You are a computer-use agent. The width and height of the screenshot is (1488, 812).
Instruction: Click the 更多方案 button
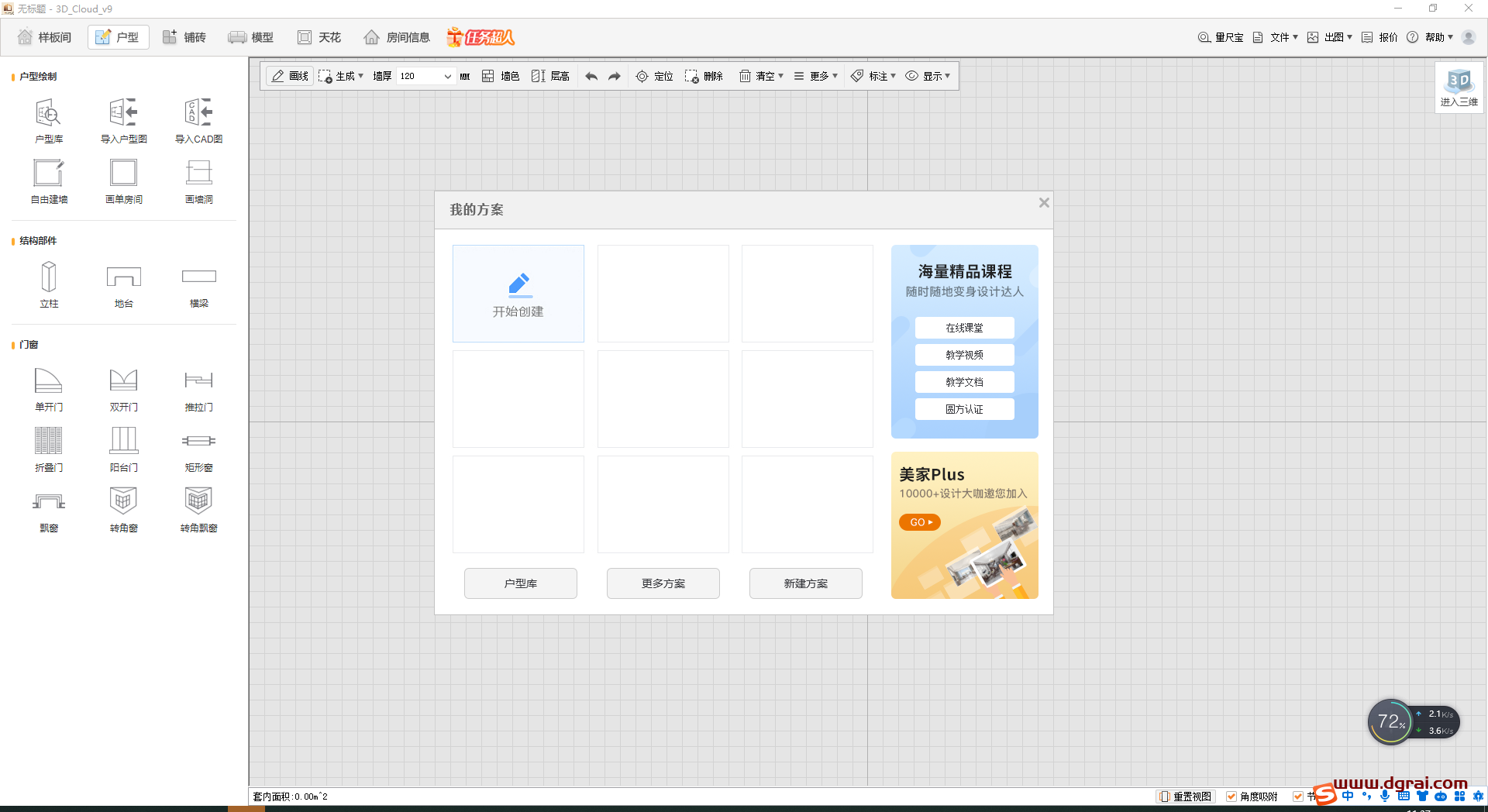pyautogui.click(x=663, y=583)
